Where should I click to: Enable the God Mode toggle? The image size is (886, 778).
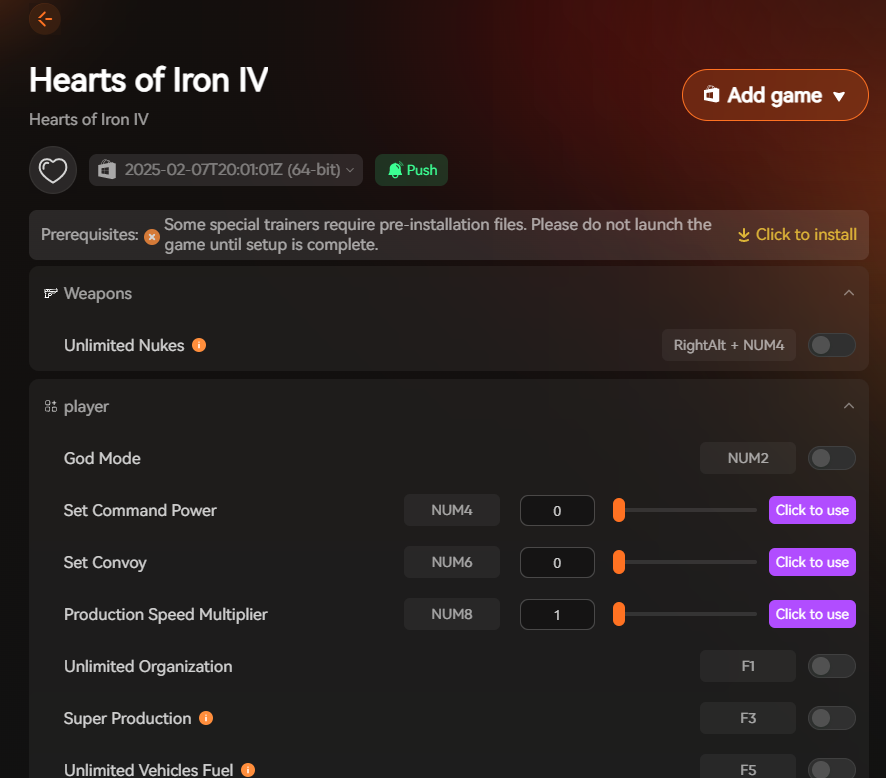pyautogui.click(x=831, y=458)
